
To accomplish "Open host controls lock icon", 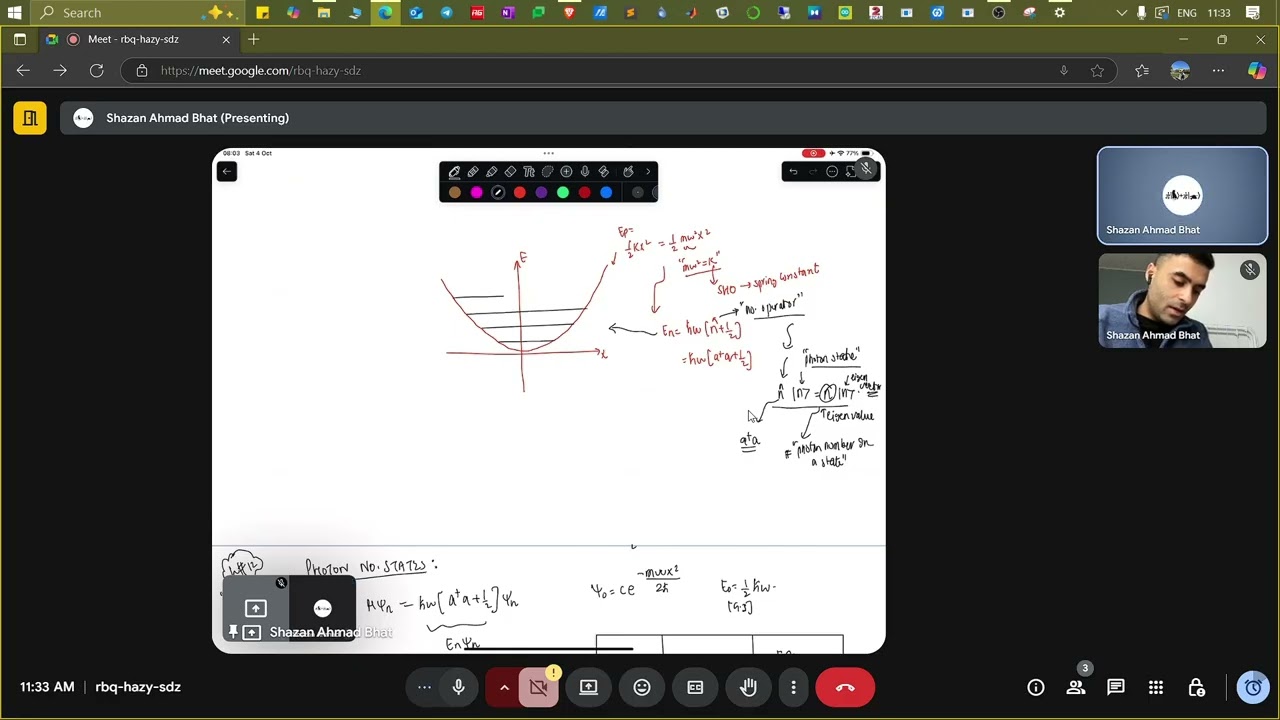I will click(x=1196, y=687).
